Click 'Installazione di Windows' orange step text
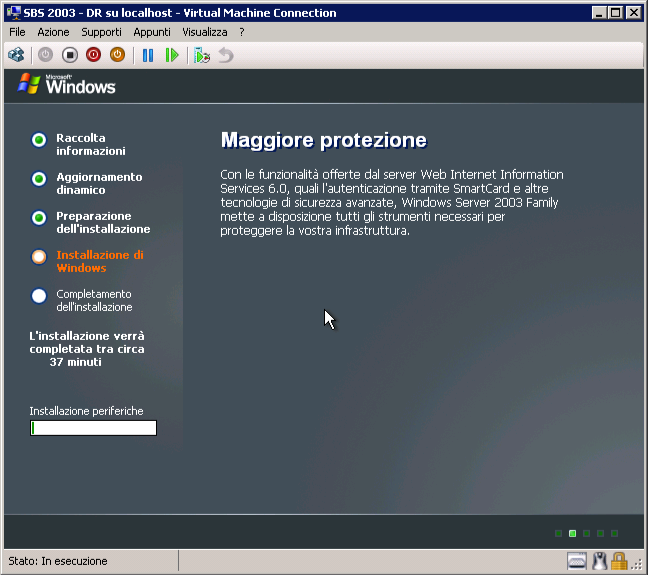Viewport: 648px width, 575px height. click(100, 261)
